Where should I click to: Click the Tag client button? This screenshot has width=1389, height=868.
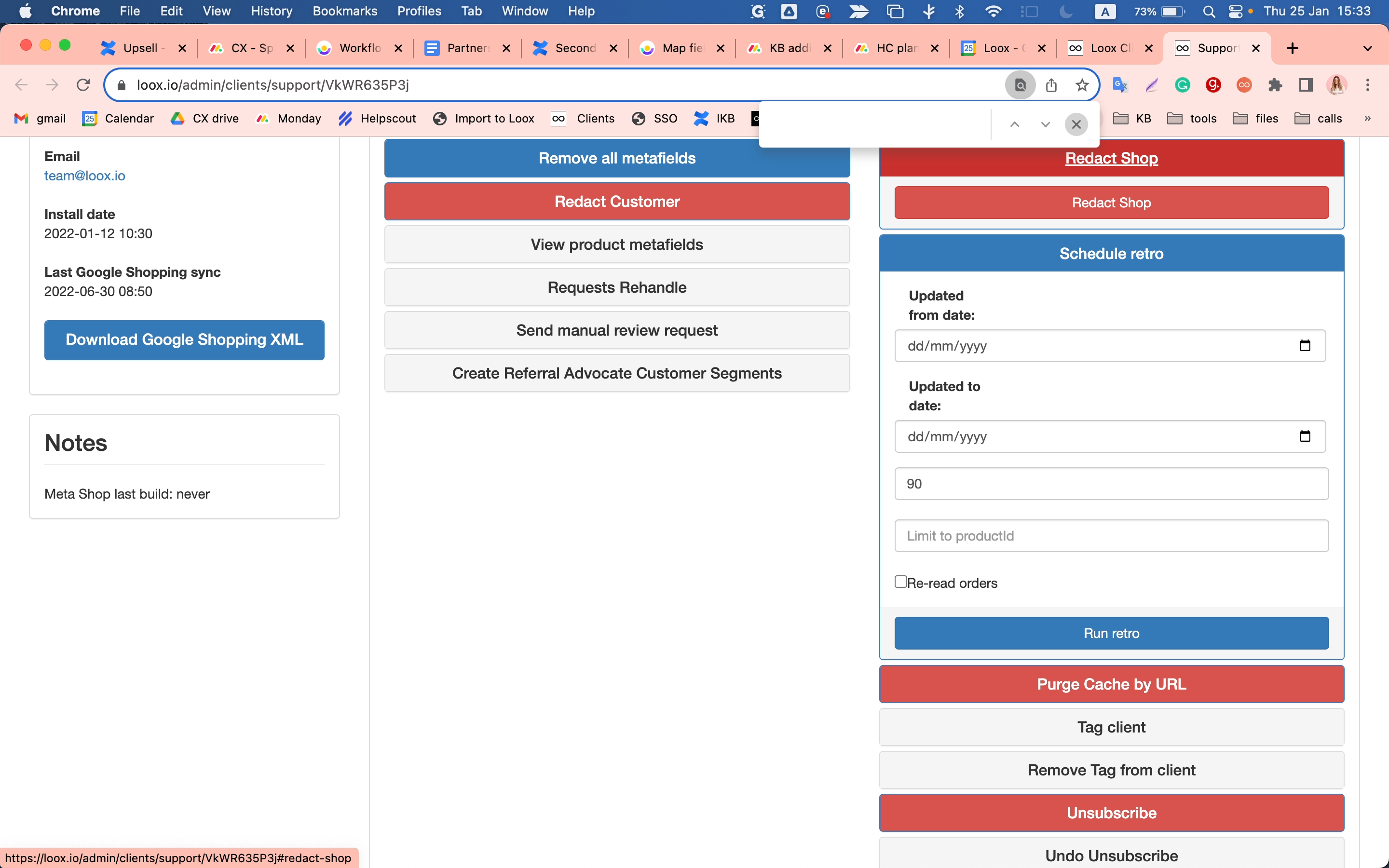[1111, 727]
